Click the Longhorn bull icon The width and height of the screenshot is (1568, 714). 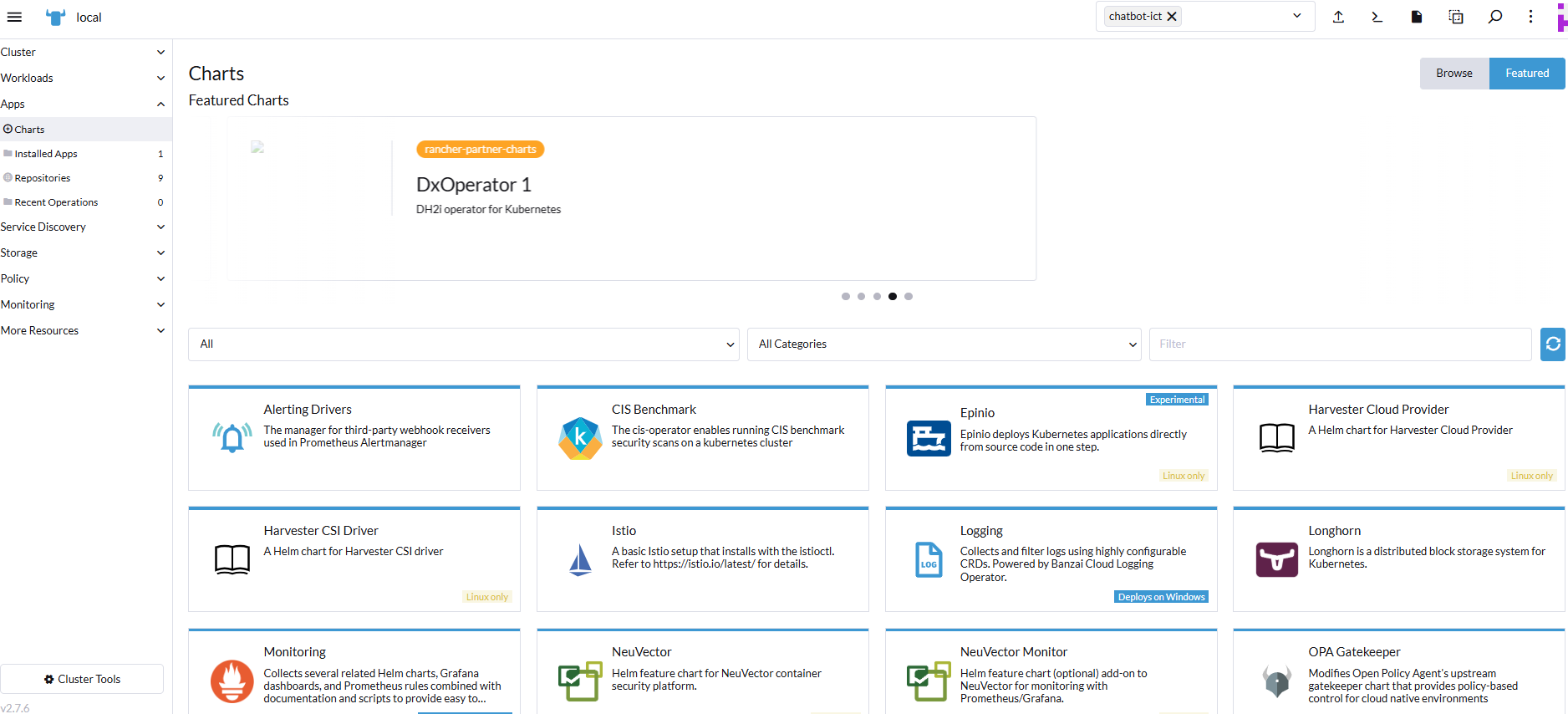tap(1277, 559)
